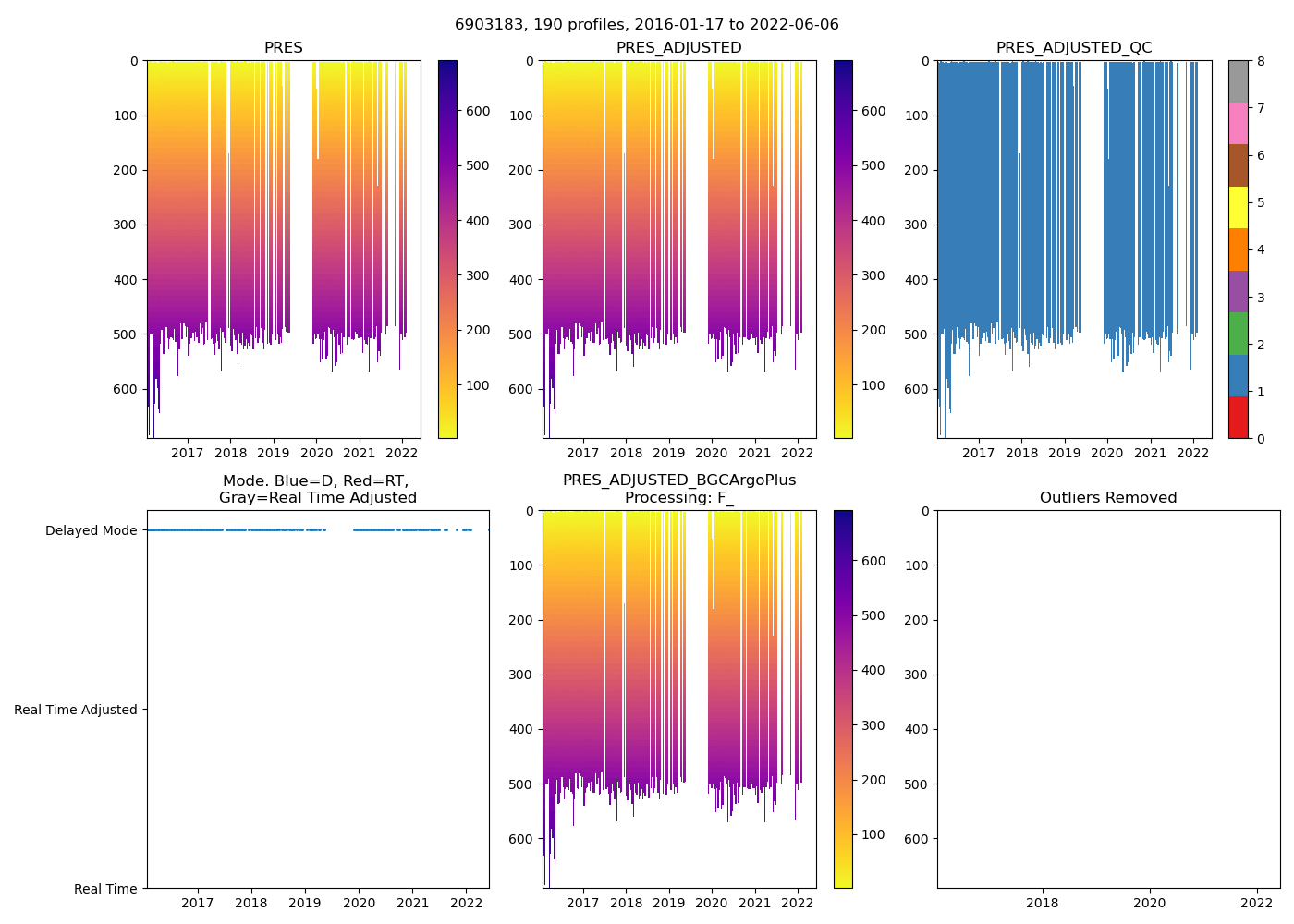Click the Delayed Mode axis label
Screen dimensions: 1294x924
(x=91, y=530)
